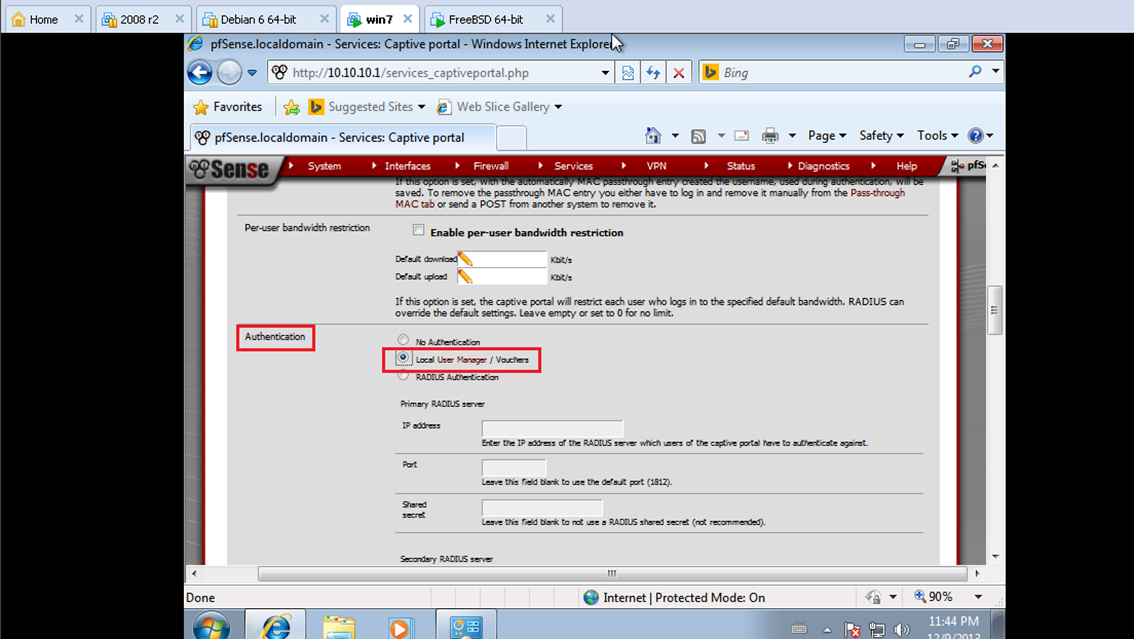Click the Read Mail toolbar icon
1134x639 pixels.
[741, 136]
